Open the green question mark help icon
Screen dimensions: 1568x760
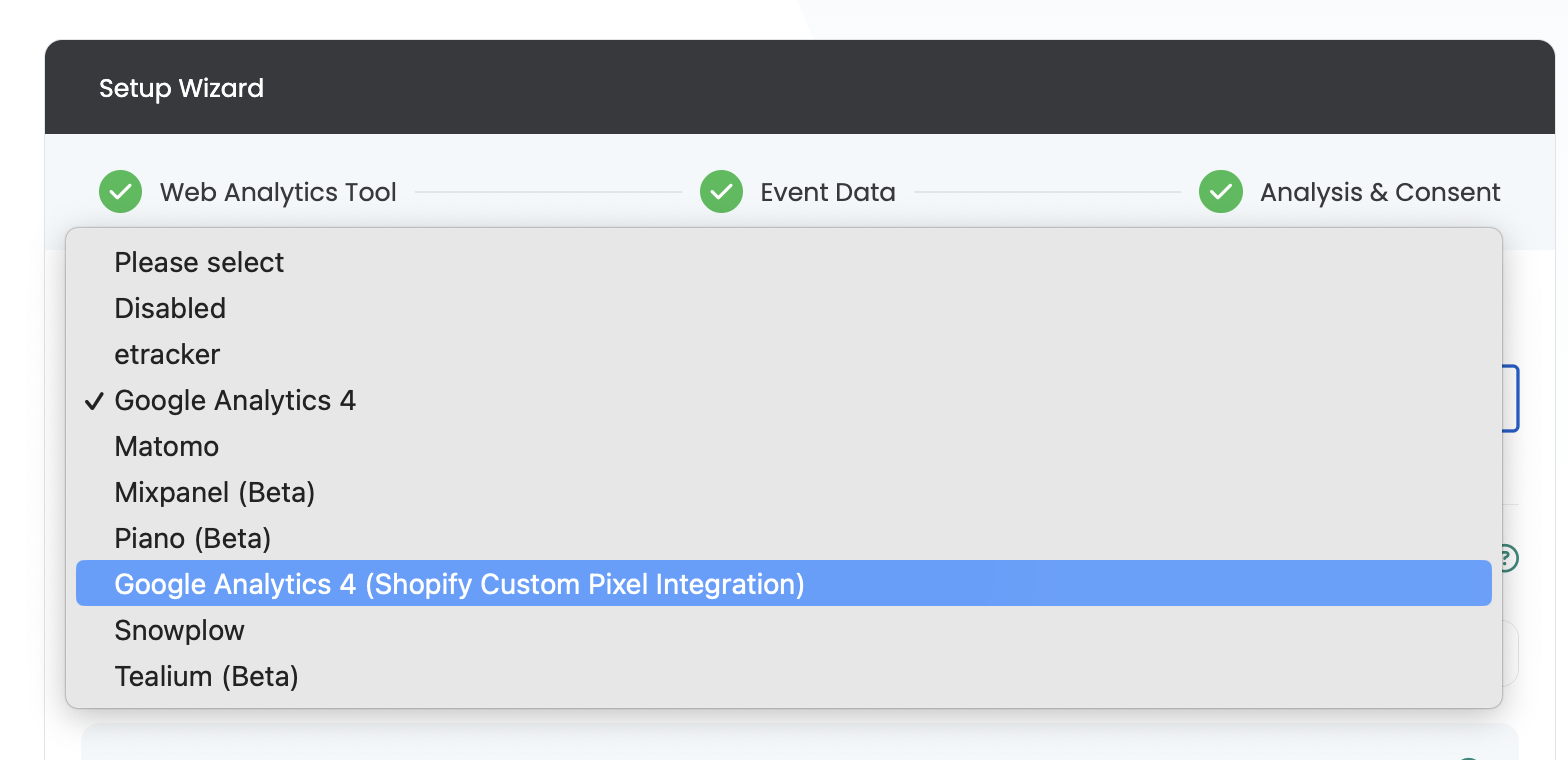click(x=1508, y=558)
